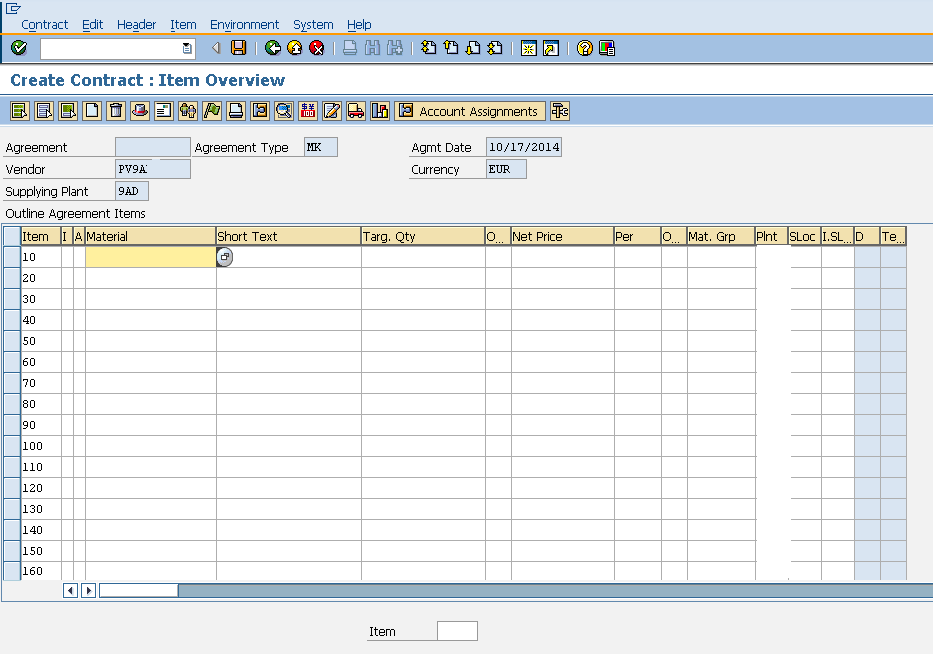
Task: Click the red Cancel X icon
Action: [x=317, y=48]
